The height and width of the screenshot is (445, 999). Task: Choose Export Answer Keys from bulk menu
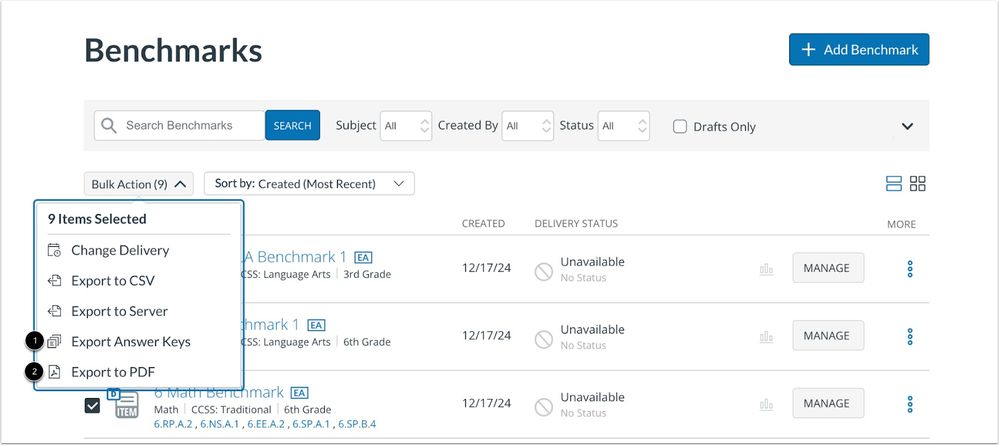130,341
